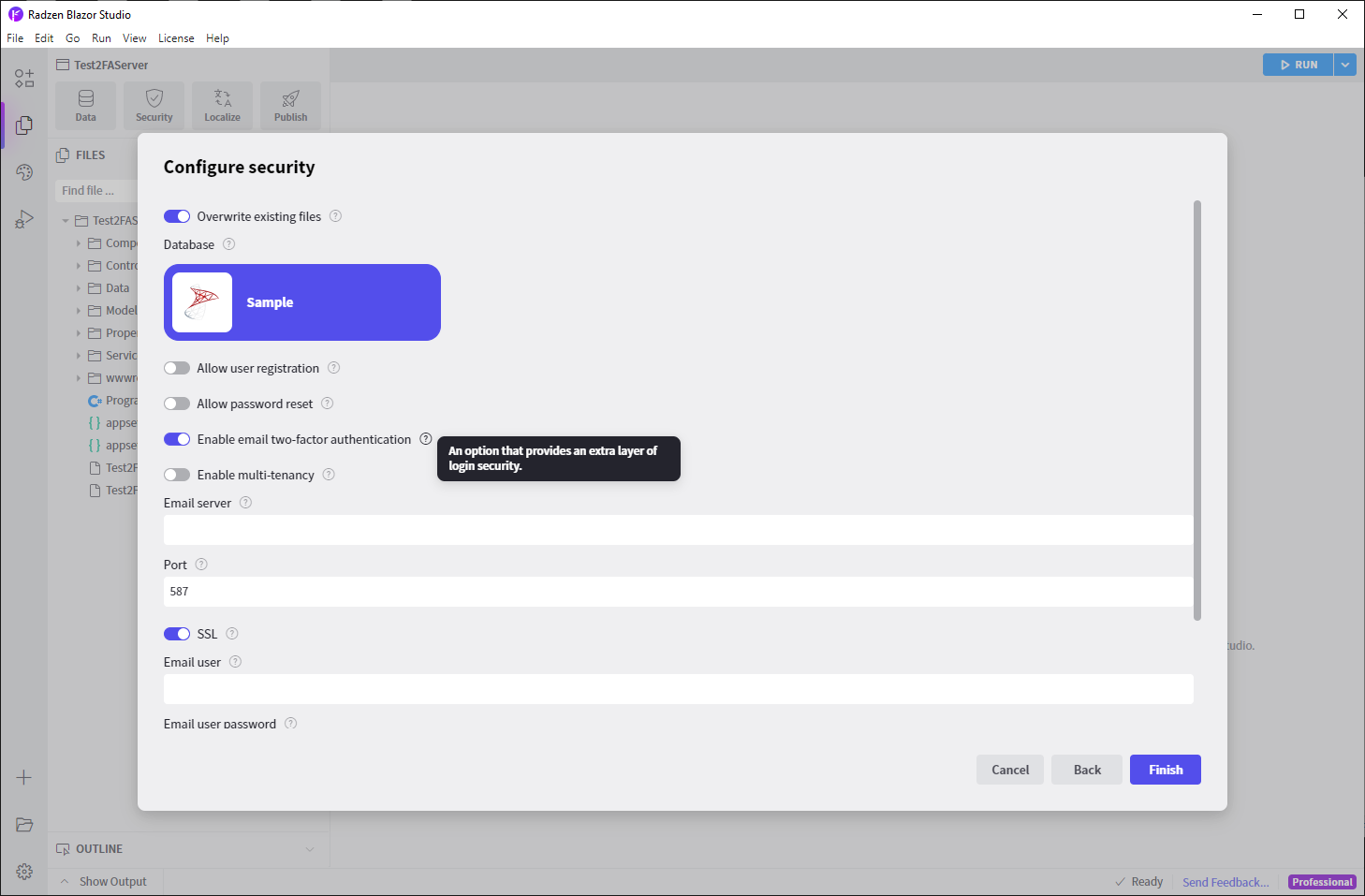The height and width of the screenshot is (896, 1365).
Task: Click the plus icon in left sidebar
Action: [x=24, y=777]
